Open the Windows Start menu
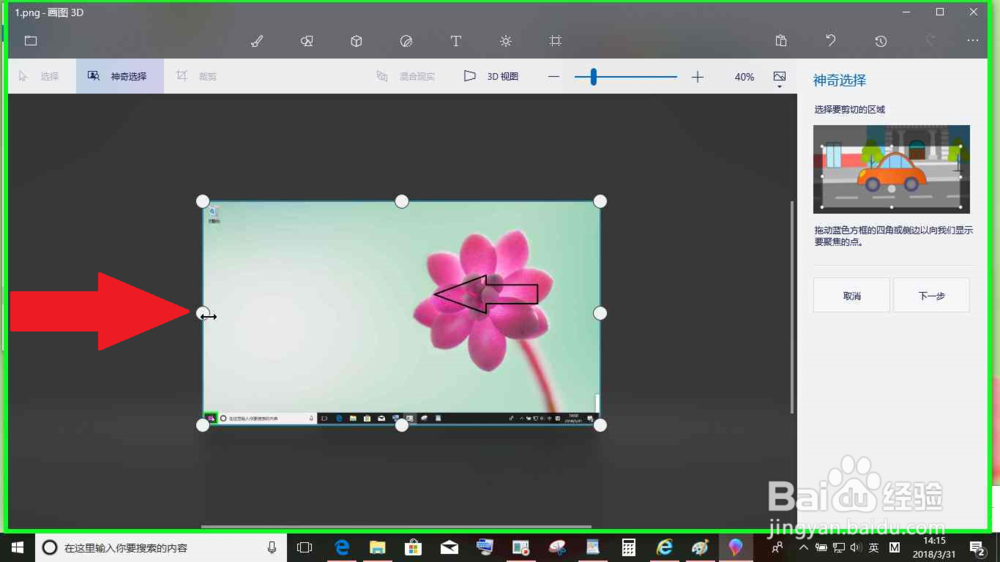 17,547
